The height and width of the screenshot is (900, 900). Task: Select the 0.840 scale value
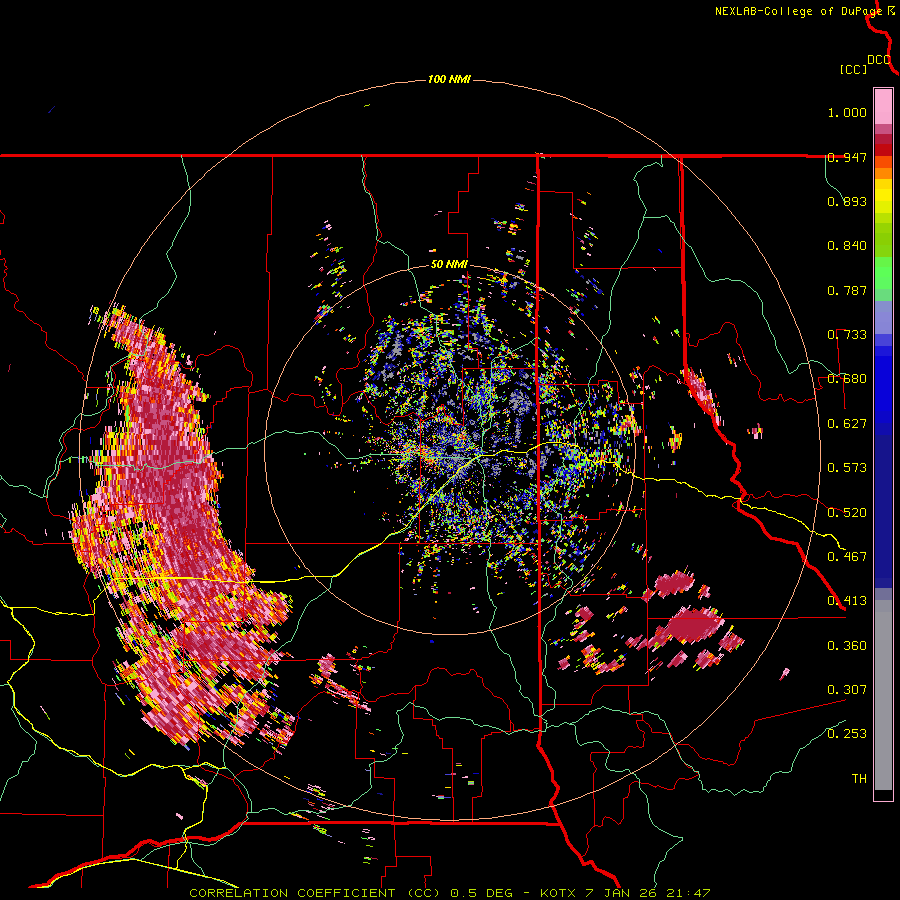coord(847,246)
